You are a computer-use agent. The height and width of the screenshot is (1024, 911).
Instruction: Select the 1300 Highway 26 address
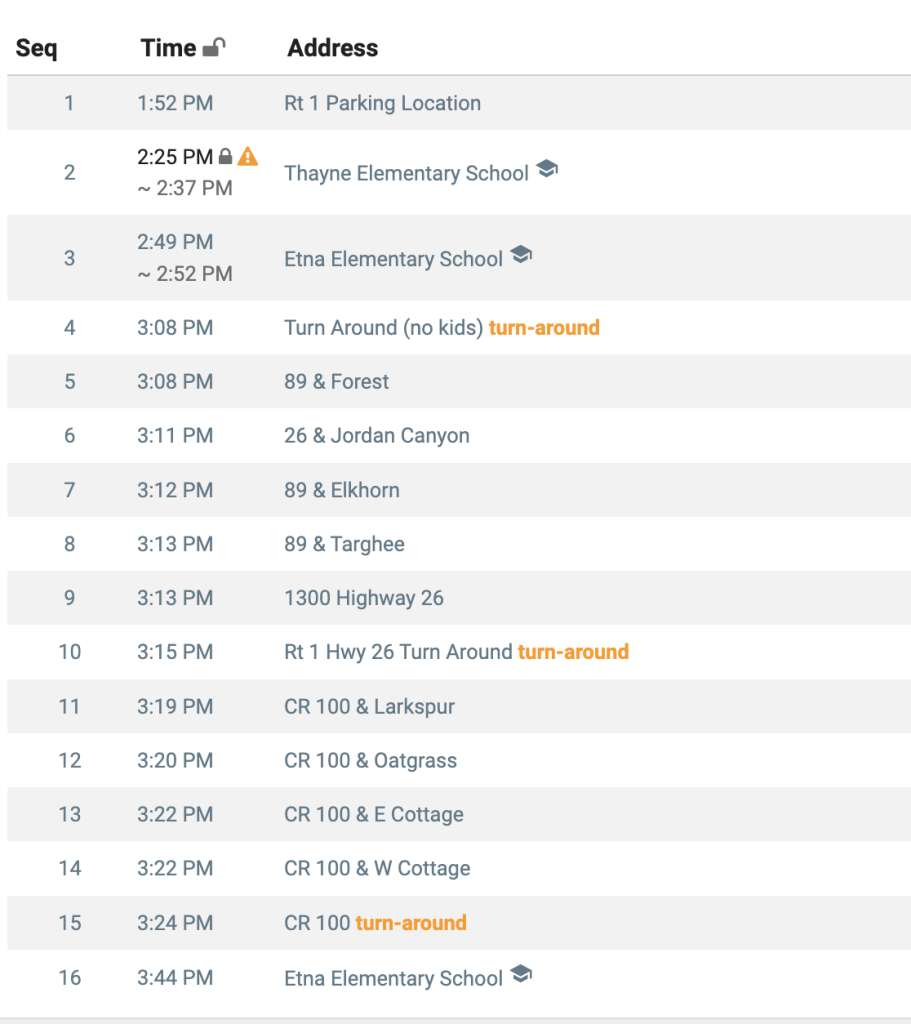click(364, 598)
